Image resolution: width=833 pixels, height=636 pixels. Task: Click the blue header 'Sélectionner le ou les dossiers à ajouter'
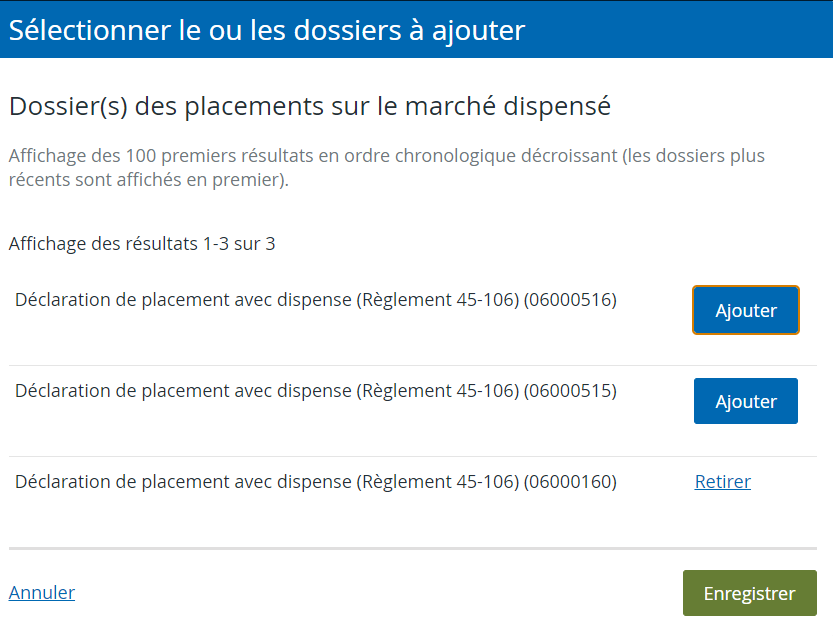[x=267, y=30]
